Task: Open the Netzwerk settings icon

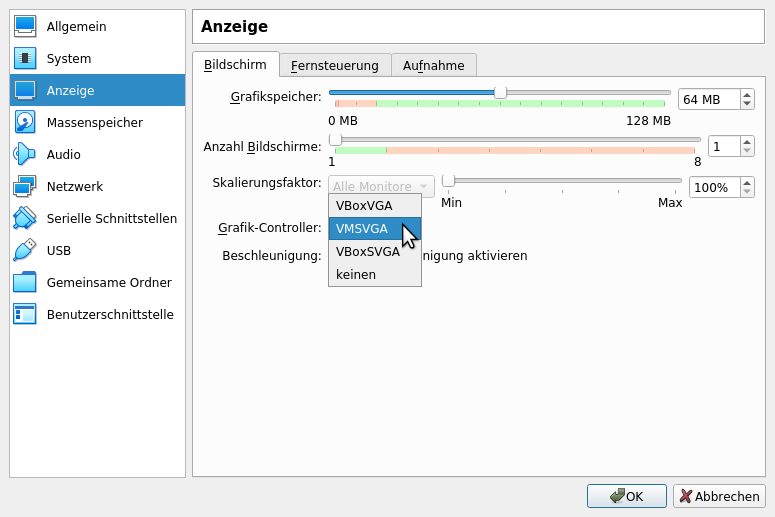Action: [x=25, y=186]
